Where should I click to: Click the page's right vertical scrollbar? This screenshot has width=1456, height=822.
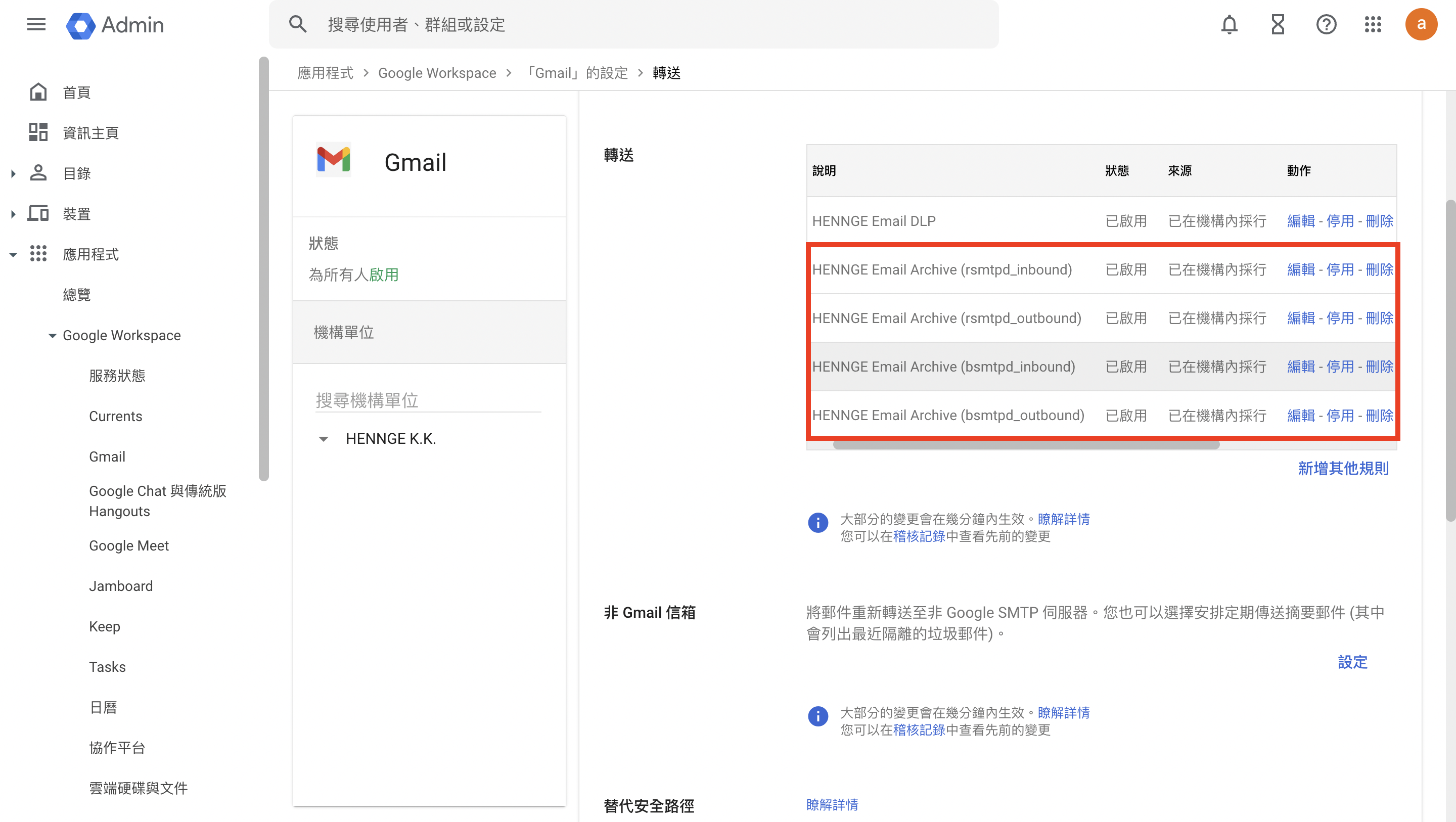[1451, 360]
